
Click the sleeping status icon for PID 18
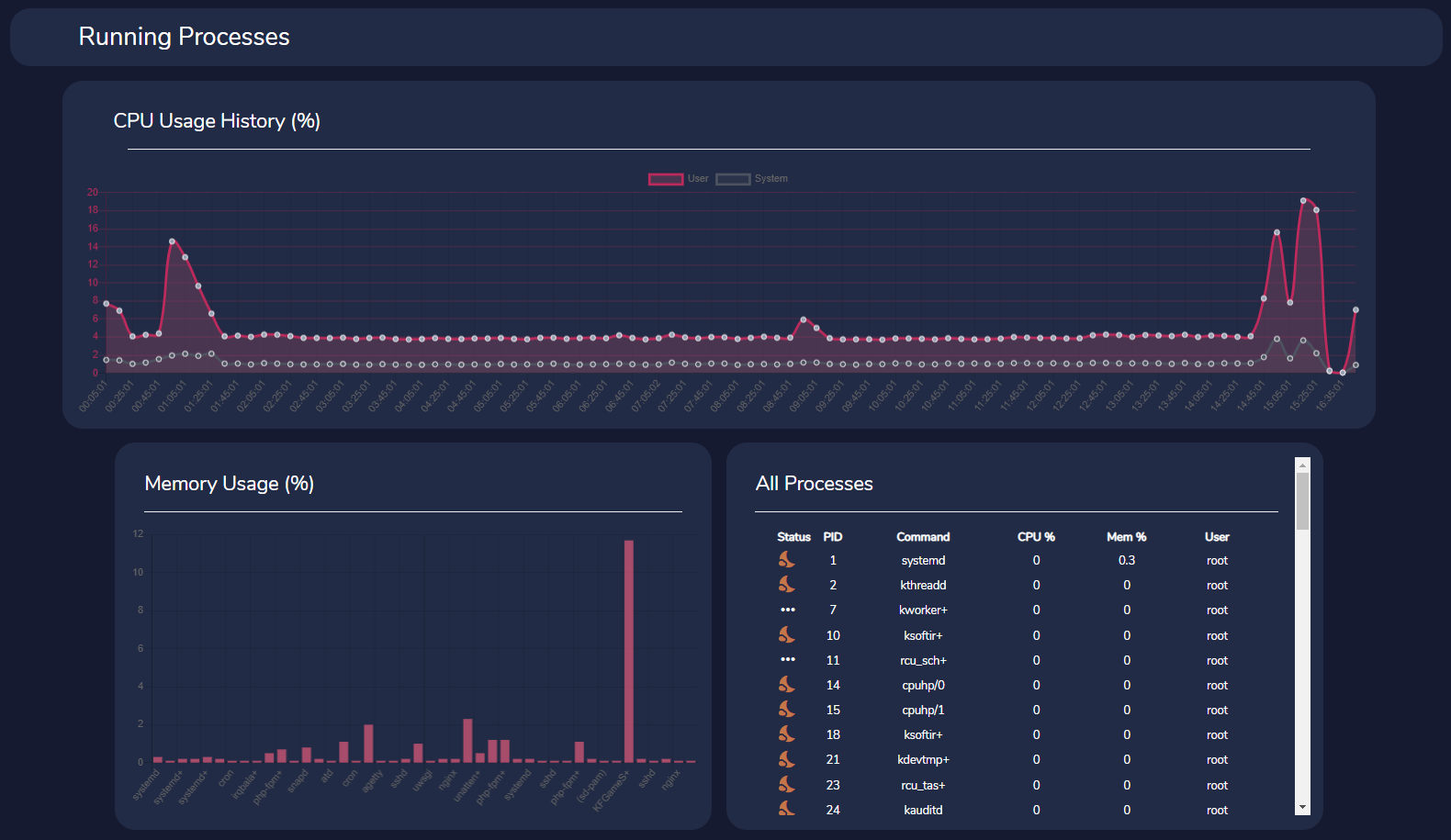pos(787,734)
